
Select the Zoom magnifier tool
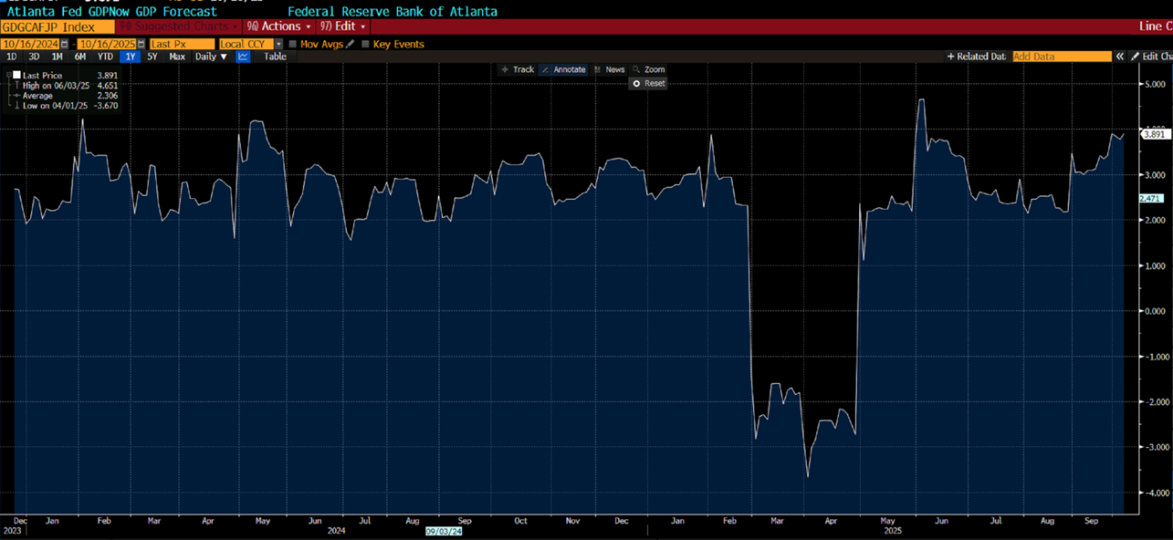coord(649,70)
